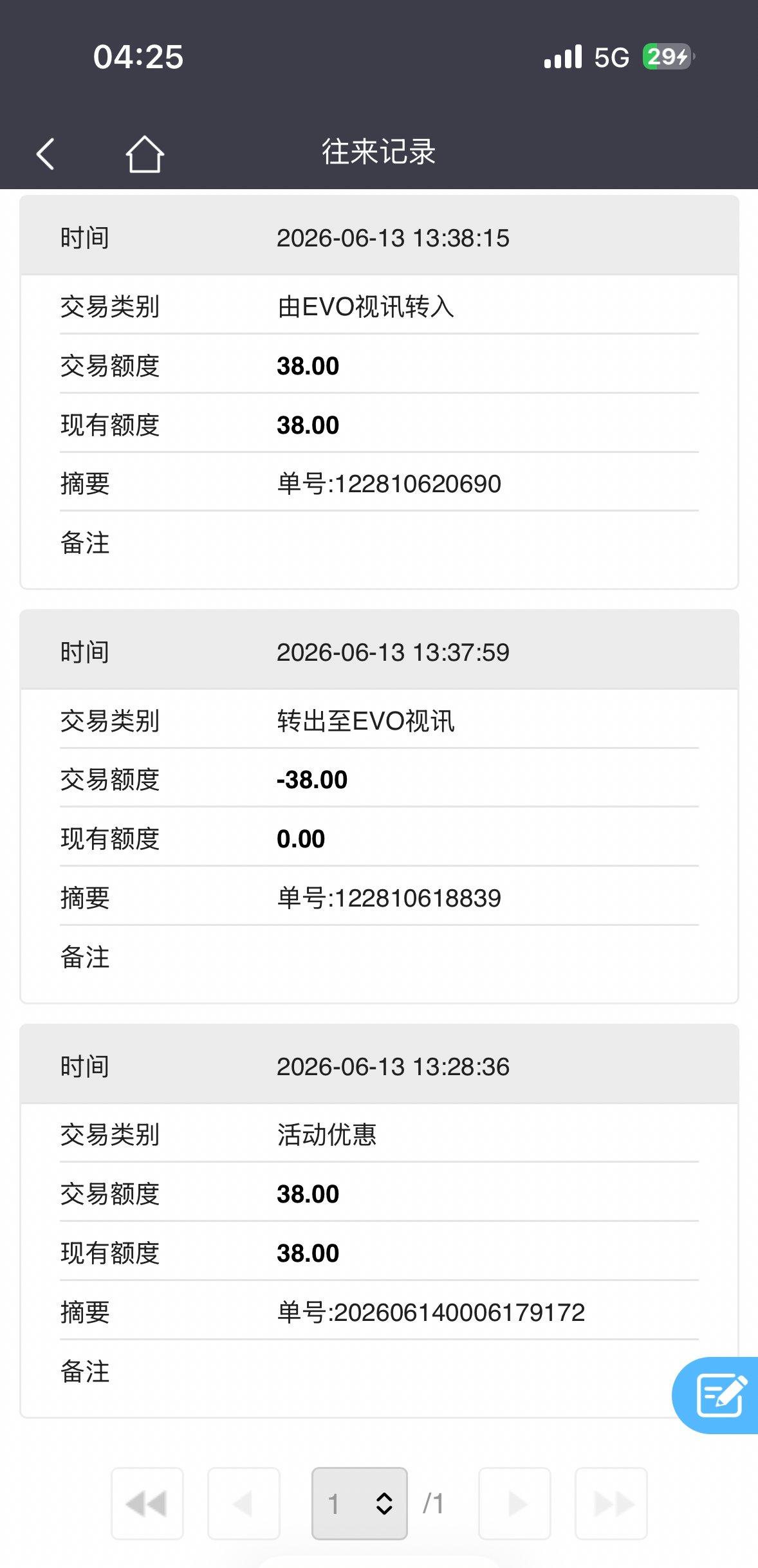The image size is (758, 1568).
Task: Open the blue floating edit note icon
Action: coord(719,1395)
